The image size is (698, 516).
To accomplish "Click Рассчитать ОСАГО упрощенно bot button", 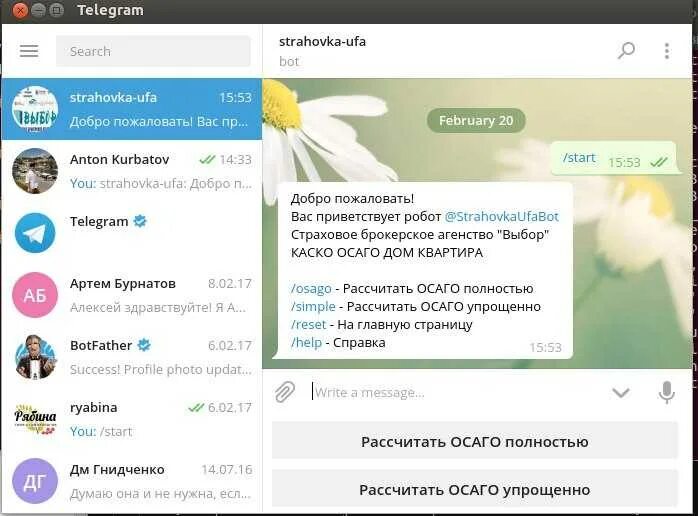I will coord(475,490).
